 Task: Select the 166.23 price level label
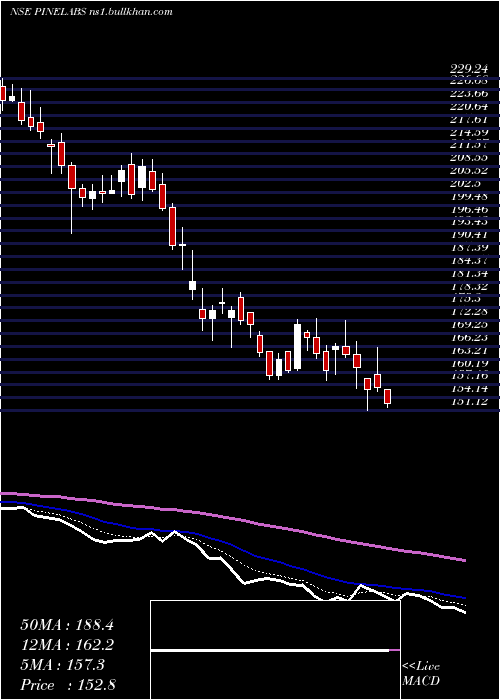coord(469,338)
